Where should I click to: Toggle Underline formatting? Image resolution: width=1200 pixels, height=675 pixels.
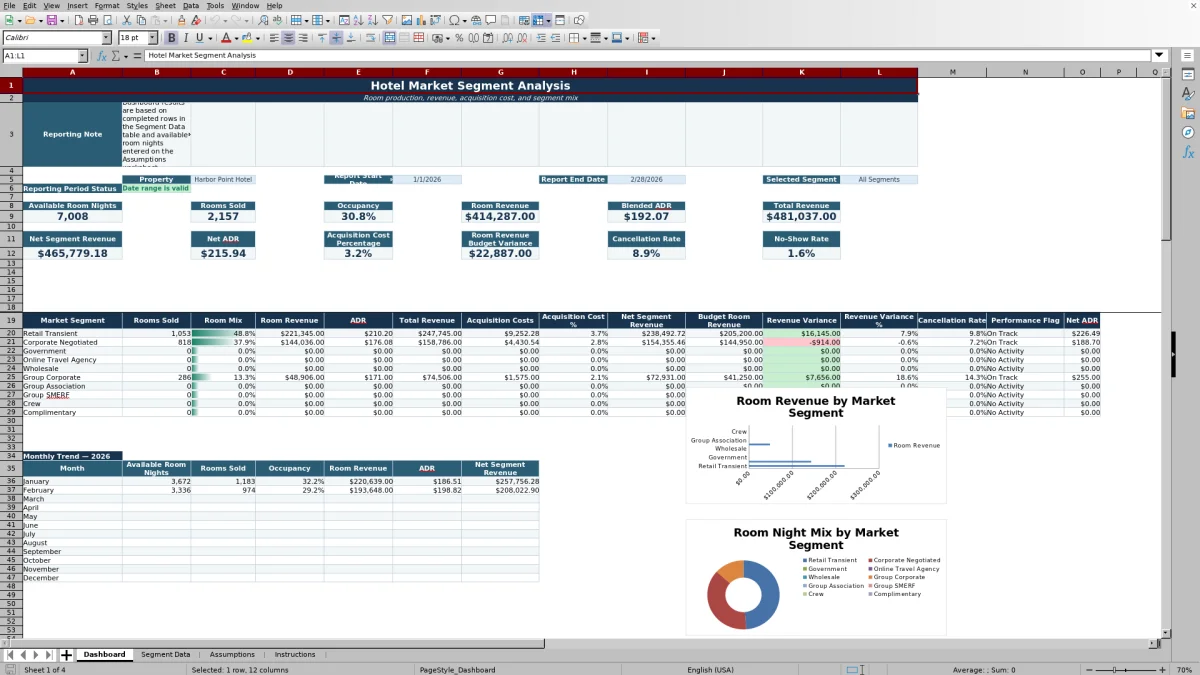(200, 38)
